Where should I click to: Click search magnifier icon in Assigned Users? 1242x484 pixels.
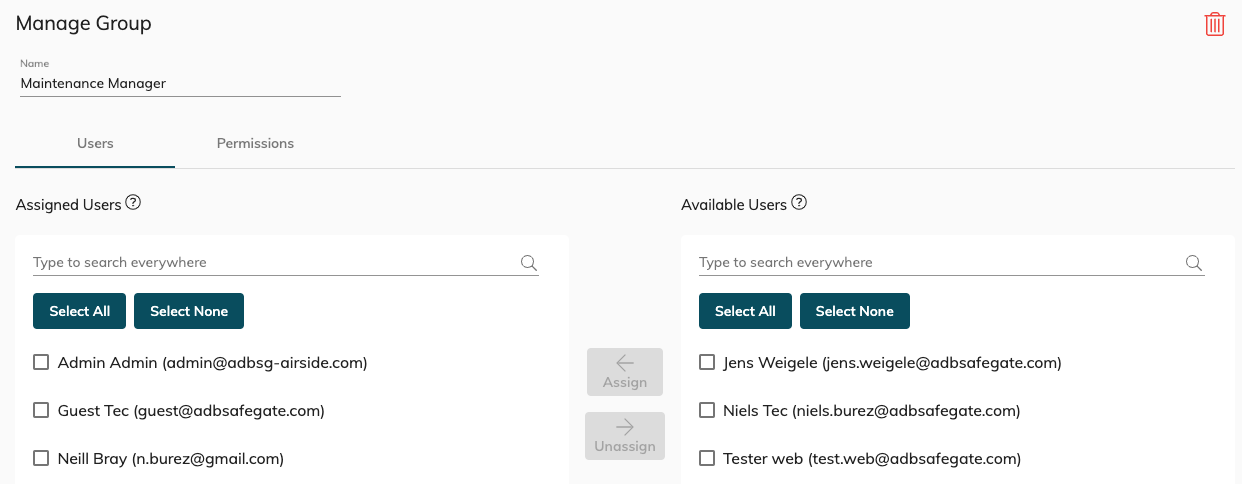coord(529,263)
